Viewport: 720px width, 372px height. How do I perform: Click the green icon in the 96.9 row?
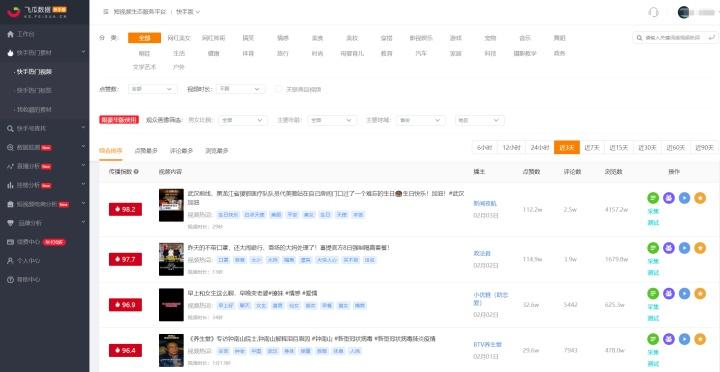pos(653,293)
